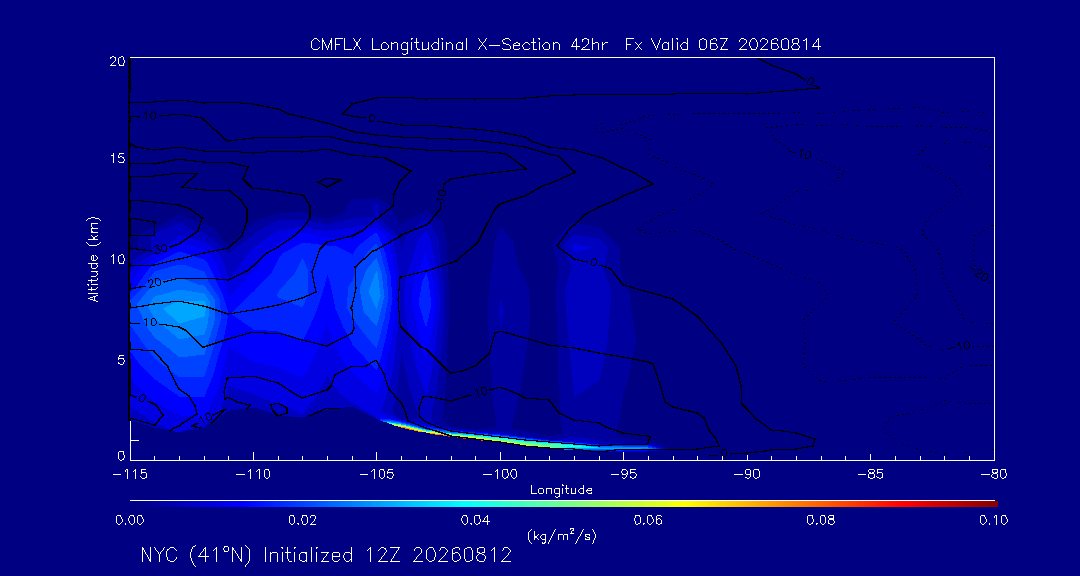Click the contour label 30 near left edge
This screenshot has height=576, width=1080.
click(160, 249)
